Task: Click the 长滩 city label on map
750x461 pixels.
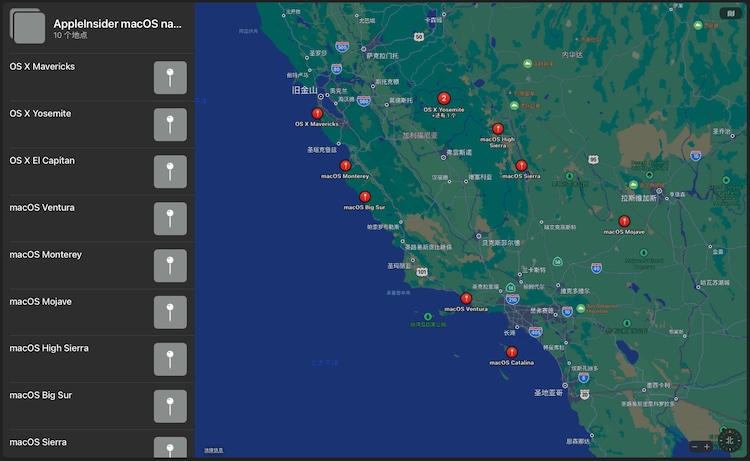Action: click(x=509, y=332)
